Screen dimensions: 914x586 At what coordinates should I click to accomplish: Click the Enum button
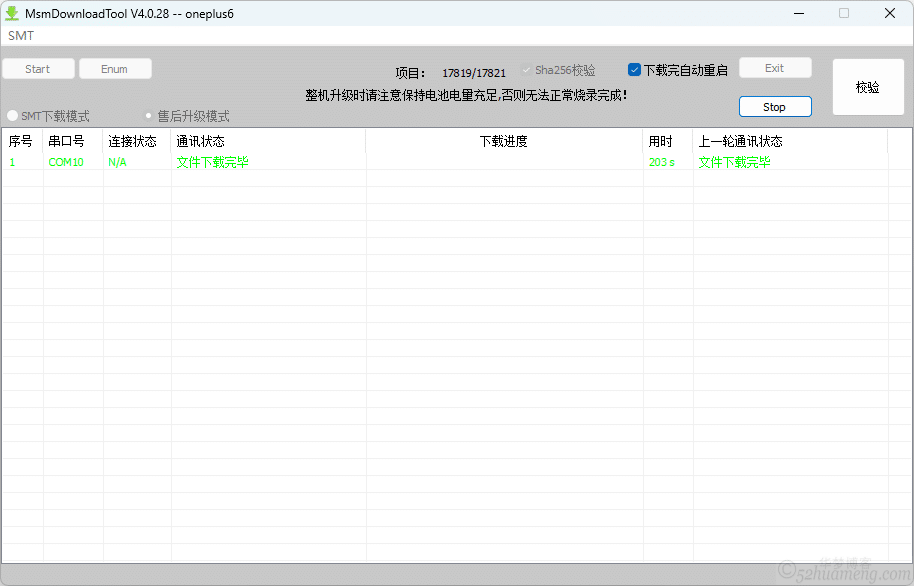click(x=115, y=69)
